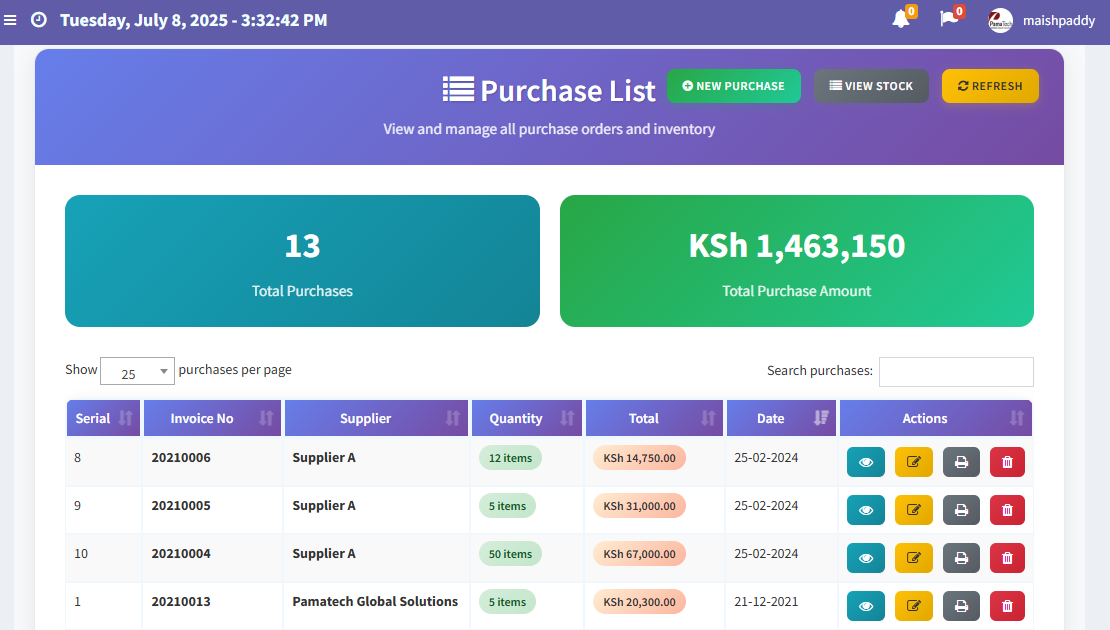
Task: Sort the table by Total column
Action: pyautogui.click(x=654, y=419)
